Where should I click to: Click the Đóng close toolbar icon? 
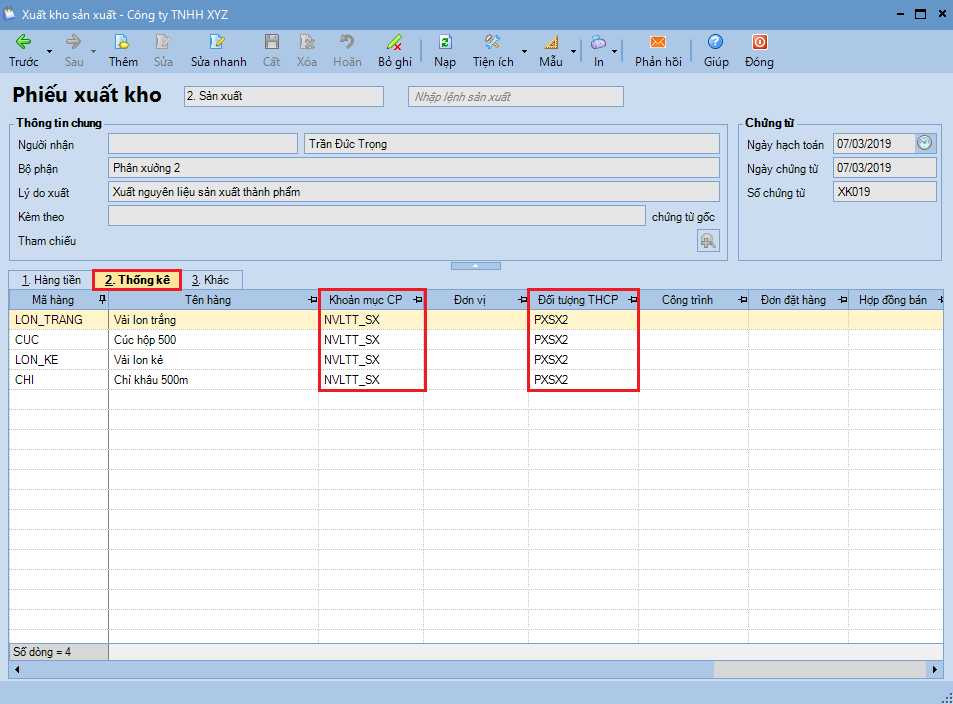(x=759, y=43)
